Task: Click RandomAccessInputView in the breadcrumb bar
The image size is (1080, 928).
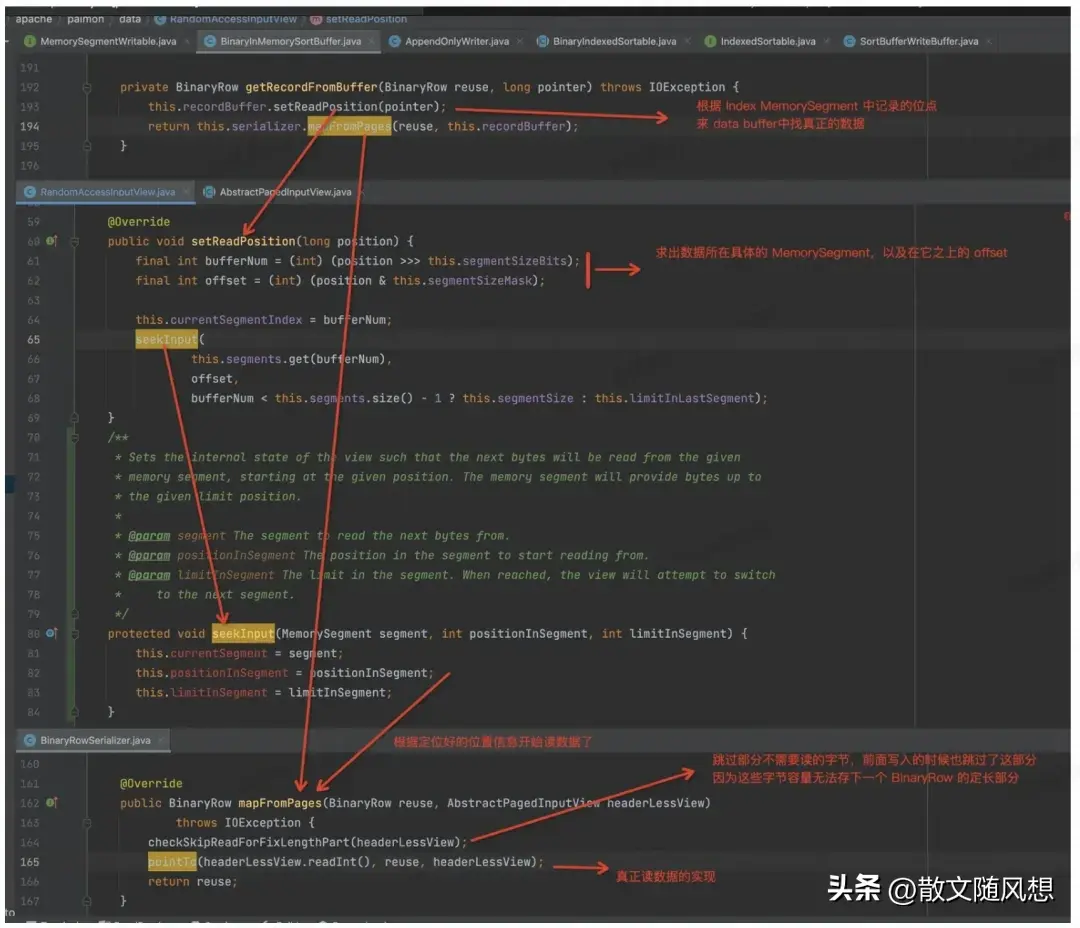Action: pos(233,19)
